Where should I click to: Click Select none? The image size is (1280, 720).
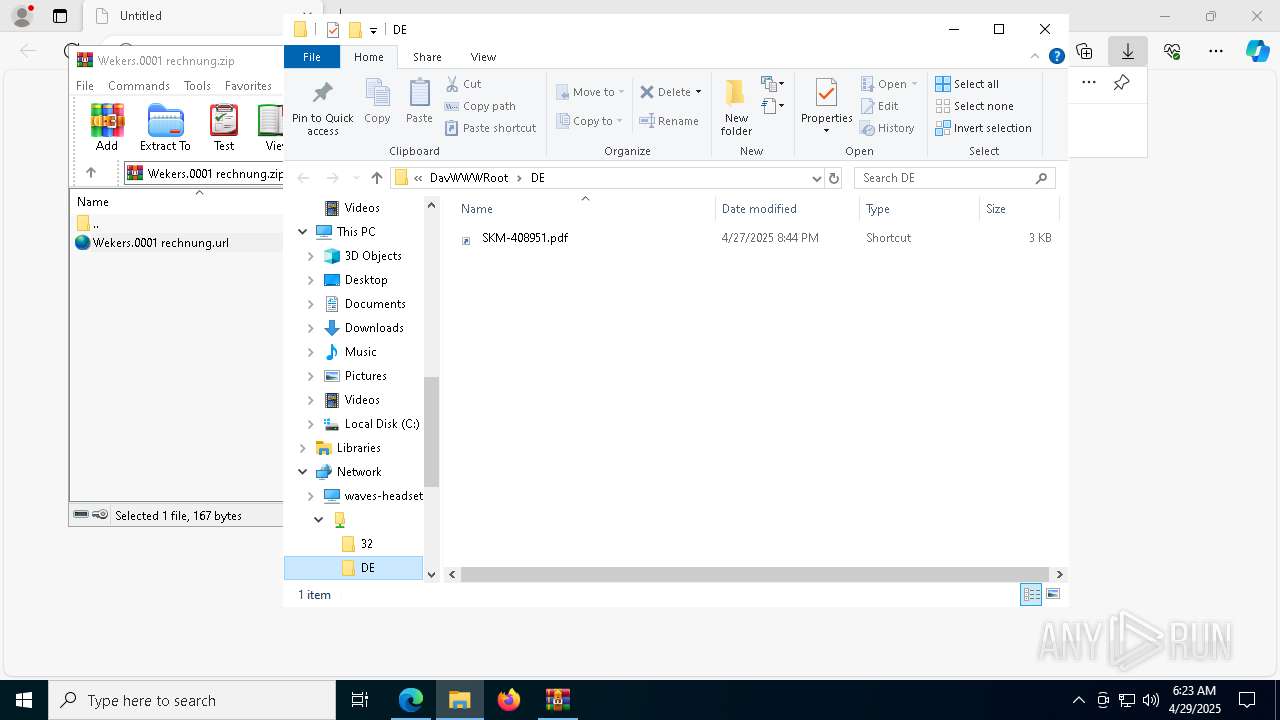[x=974, y=106]
